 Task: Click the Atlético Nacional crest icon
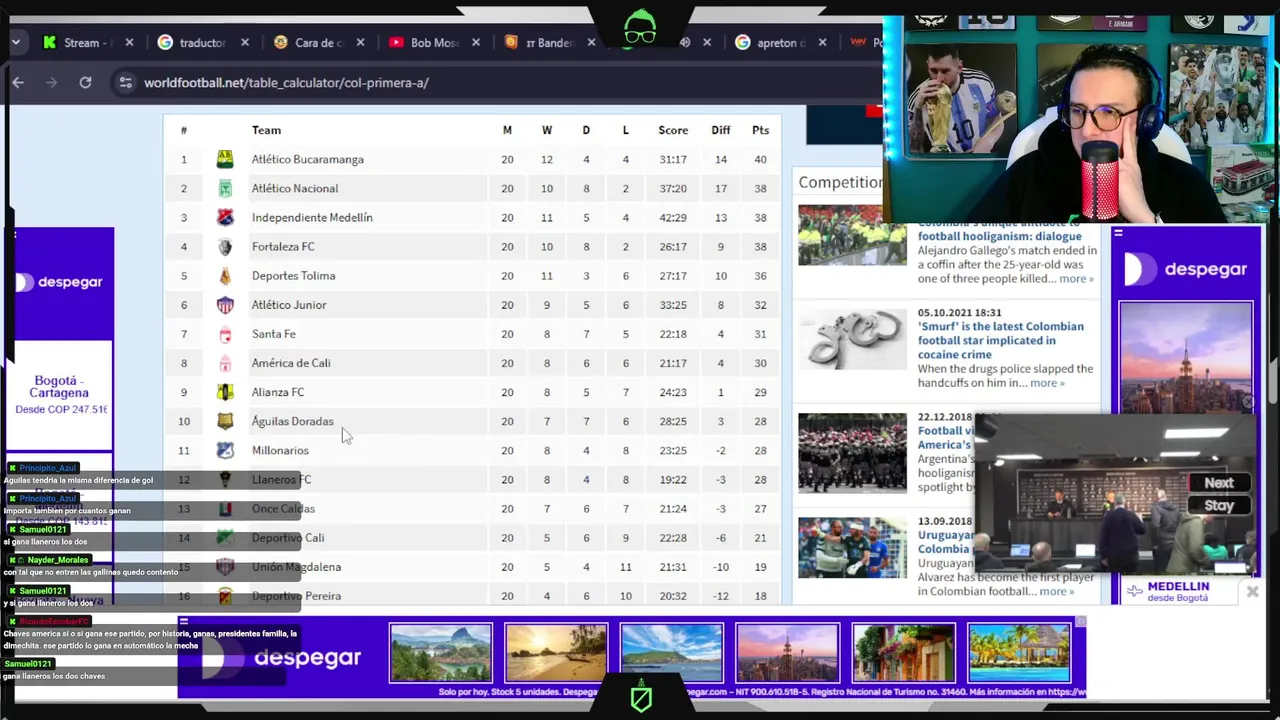(x=225, y=188)
